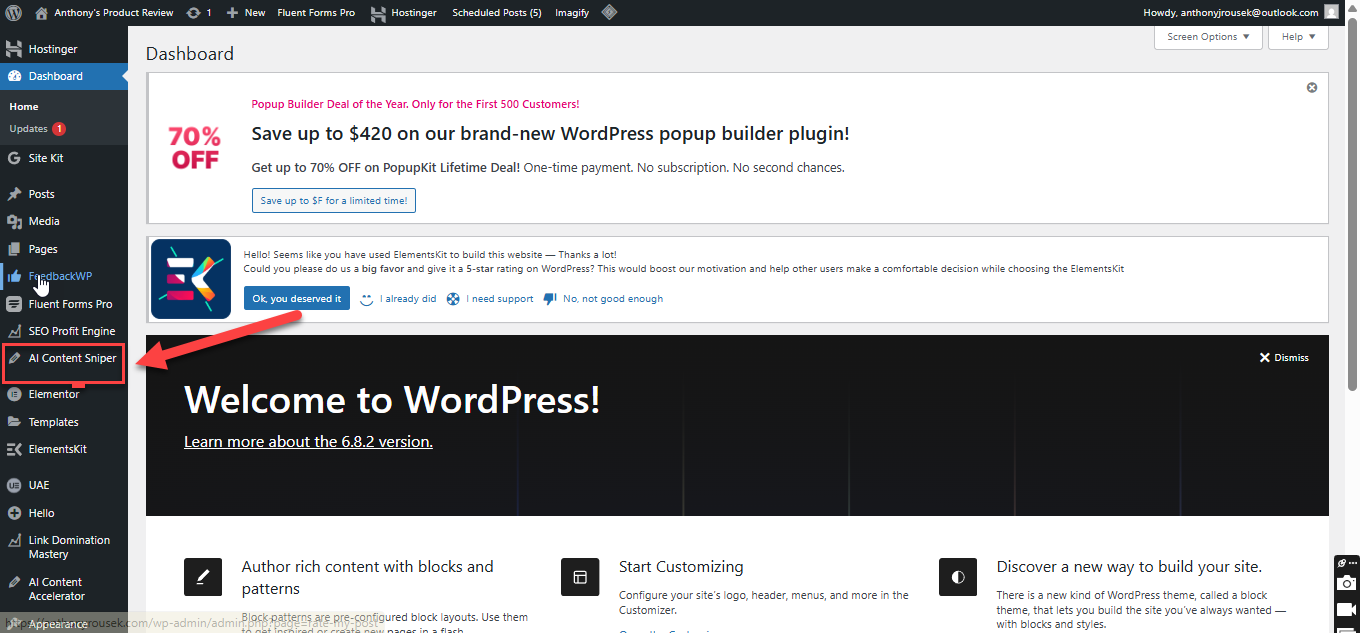This screenshot has width=1360, height=633.
Task: Click the Hello plus icon in the sidebar
Action: [14, 513]
